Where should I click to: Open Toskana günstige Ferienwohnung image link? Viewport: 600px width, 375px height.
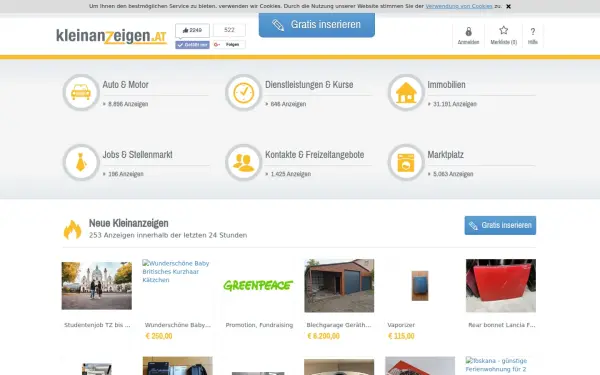[x=497, y=365]
